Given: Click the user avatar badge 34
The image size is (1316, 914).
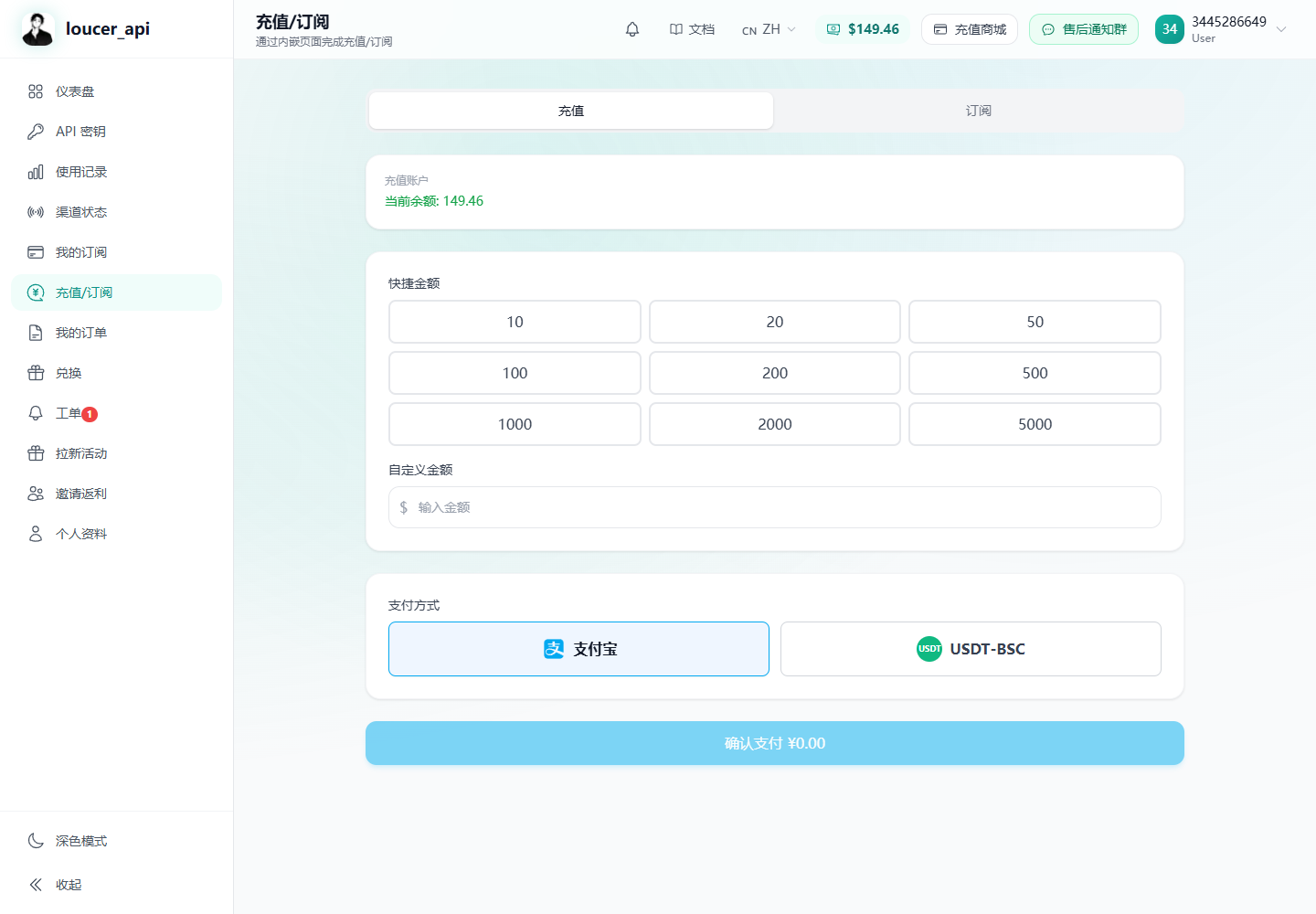Looking at the screenshot, I should 1170,29.
